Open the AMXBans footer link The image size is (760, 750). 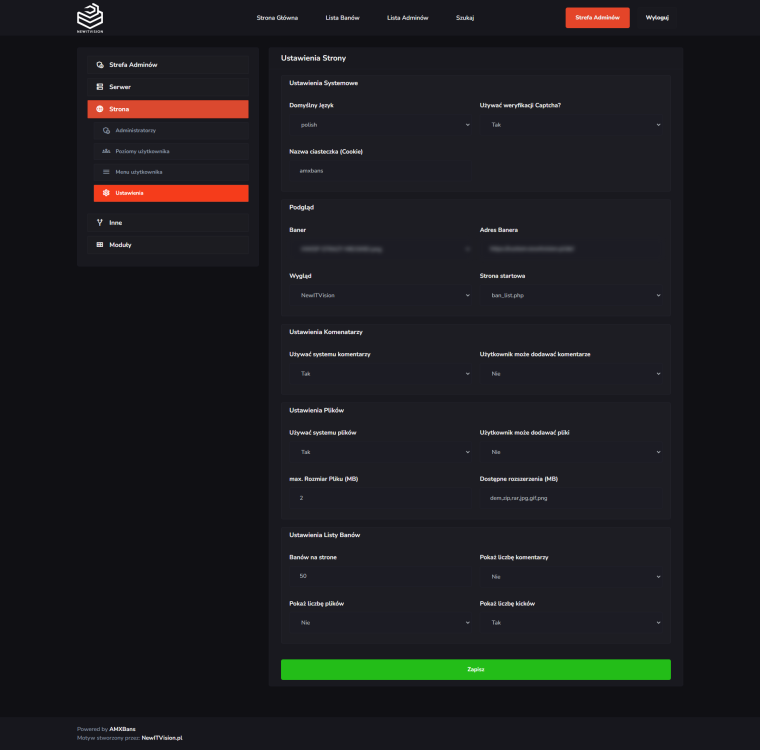click(x=123, y=729)
